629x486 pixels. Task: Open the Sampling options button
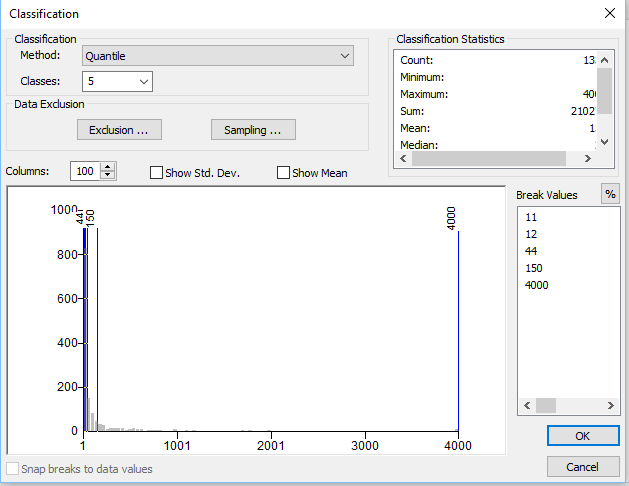pyautogui.click(x=253, y=130)
